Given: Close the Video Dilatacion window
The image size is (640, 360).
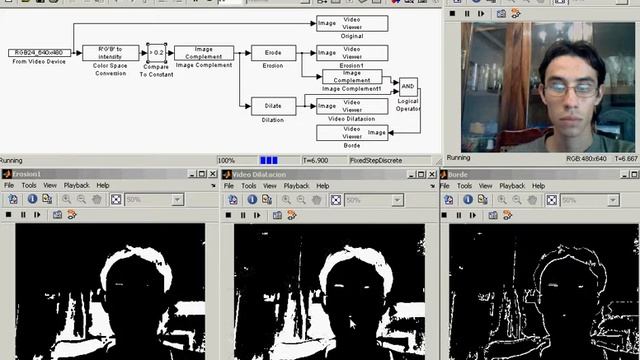Looking at the screenshot, I should tap(432, 174).
